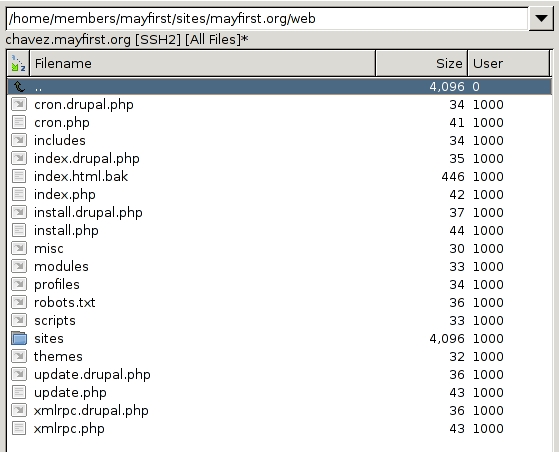Image resolution: width=559 pixels, height=452 pixels.
Task: Sort the listing by the Filename column
Action: [202, 63]
